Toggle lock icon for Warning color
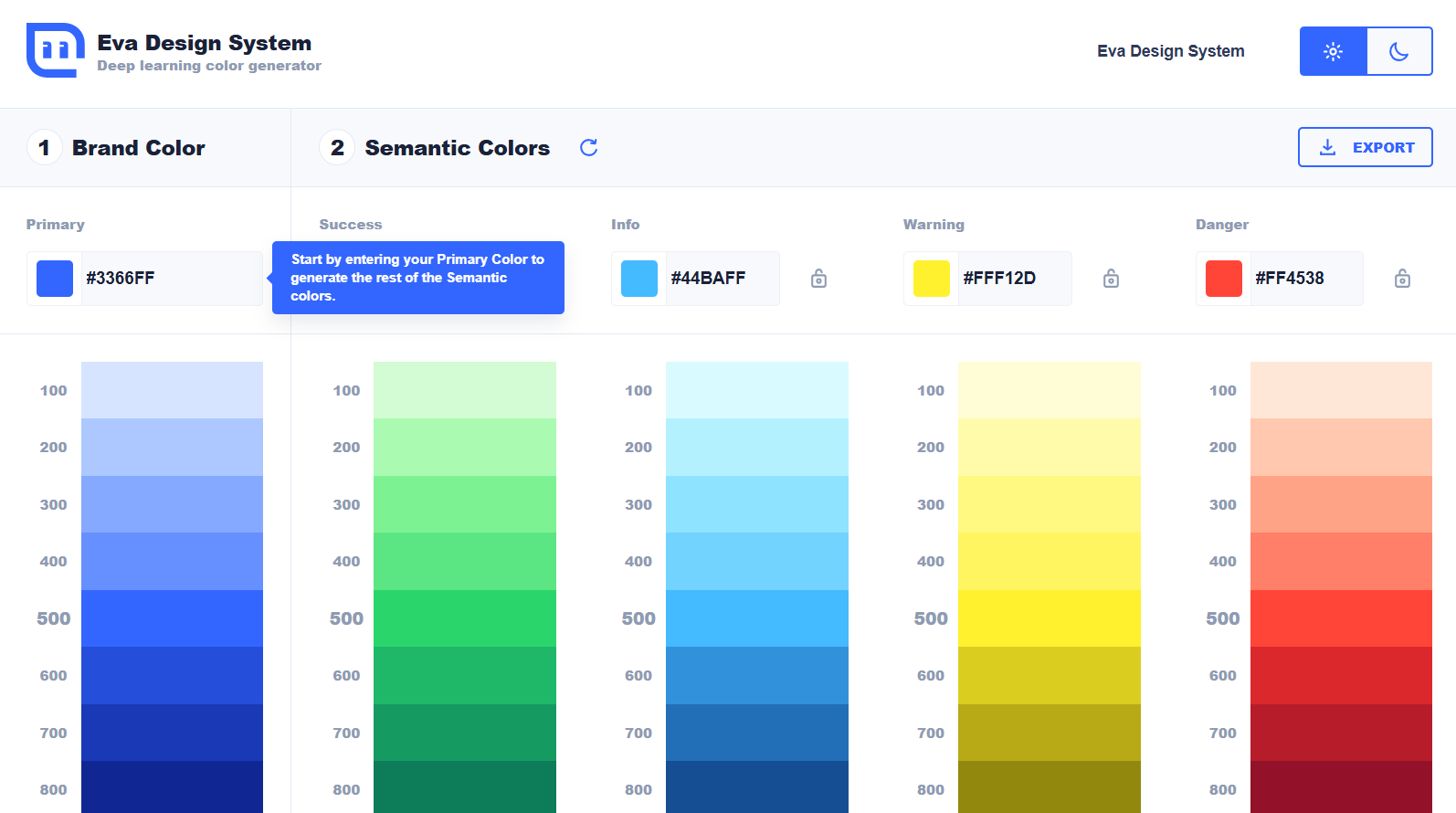Image resolution: width=1456 pixels, height=813 pixels. (1111, 279)
